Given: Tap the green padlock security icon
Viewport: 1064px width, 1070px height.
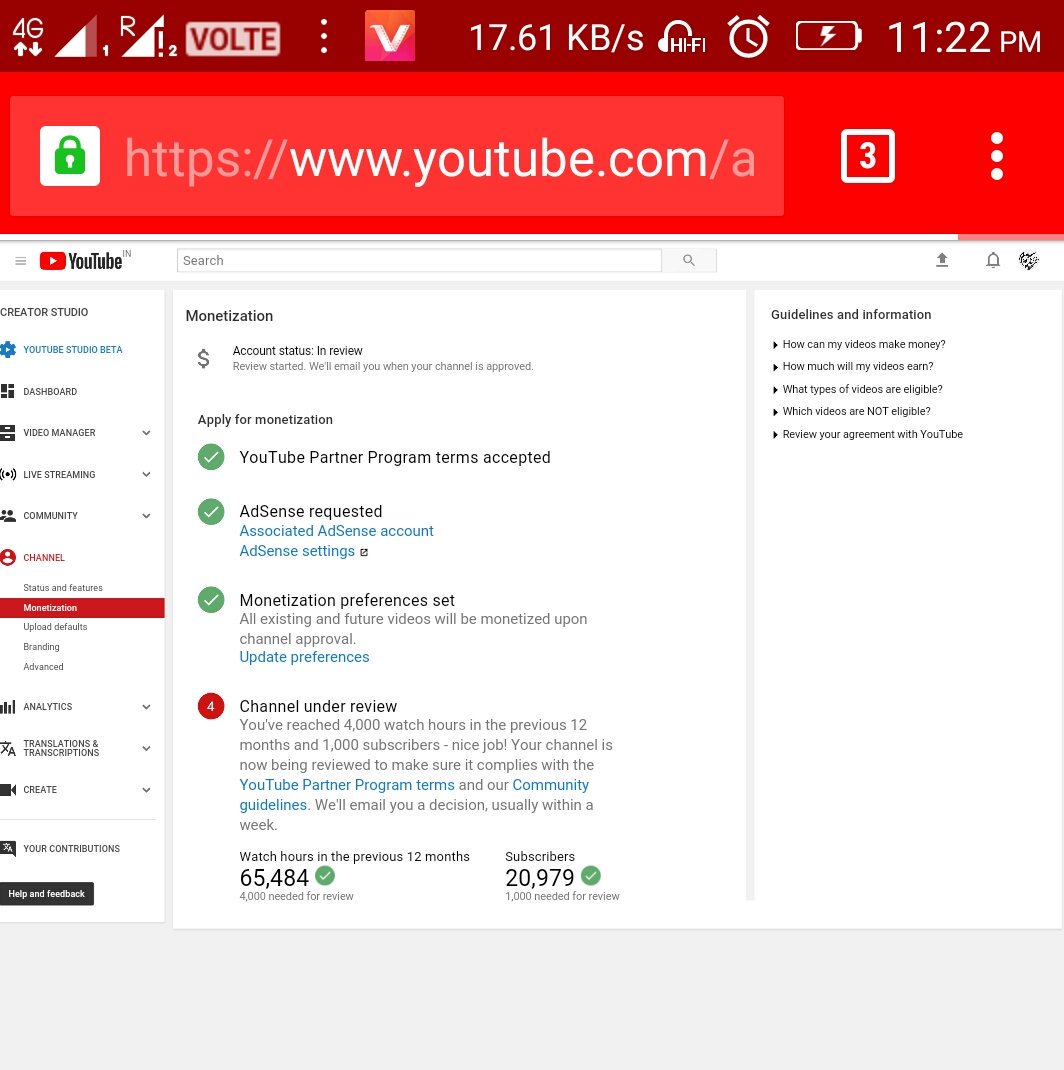Looking at the screenshot, I should (70, 156).
